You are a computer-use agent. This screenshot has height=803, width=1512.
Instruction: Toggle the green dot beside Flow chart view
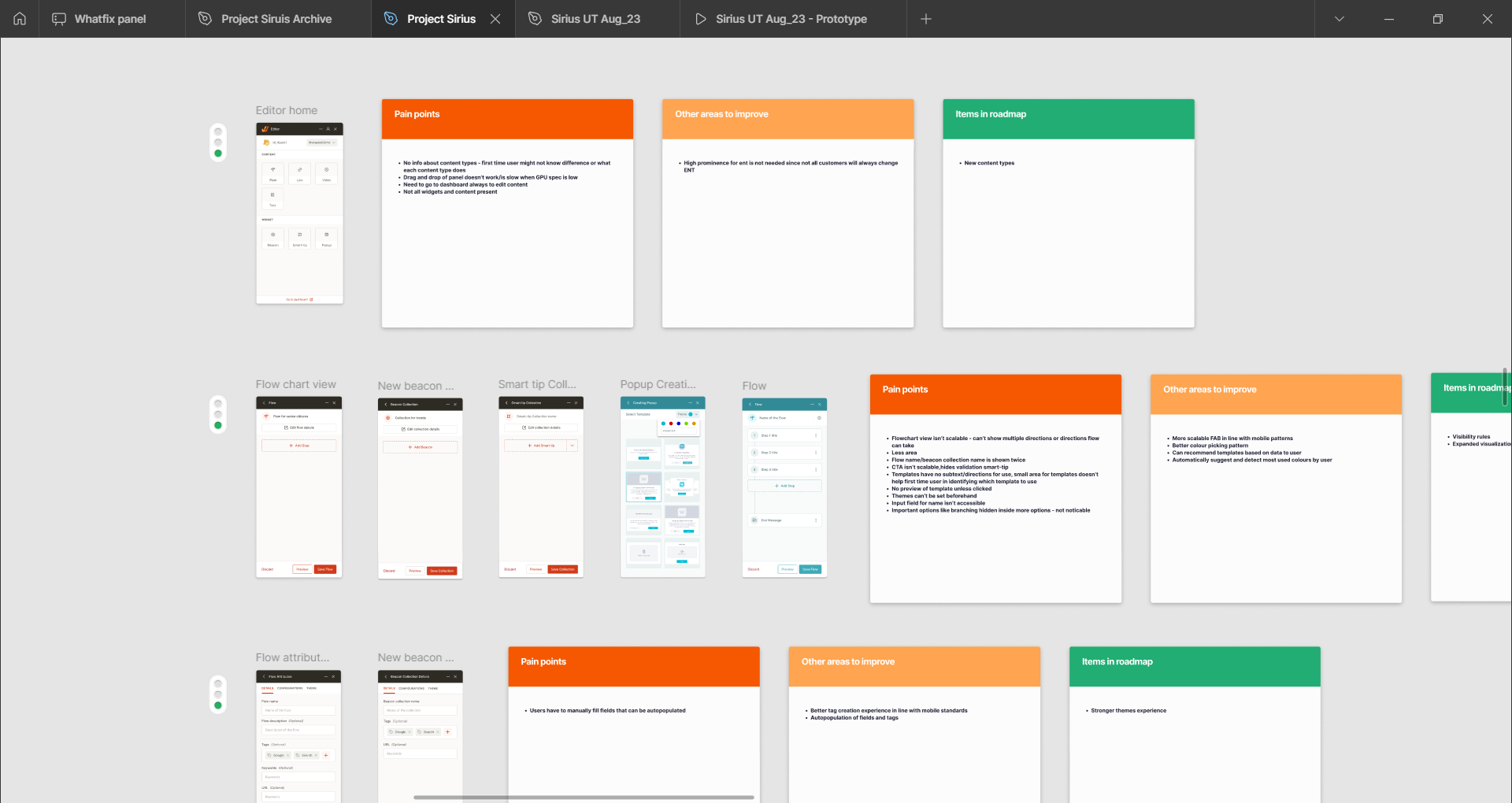click(217, 425)
